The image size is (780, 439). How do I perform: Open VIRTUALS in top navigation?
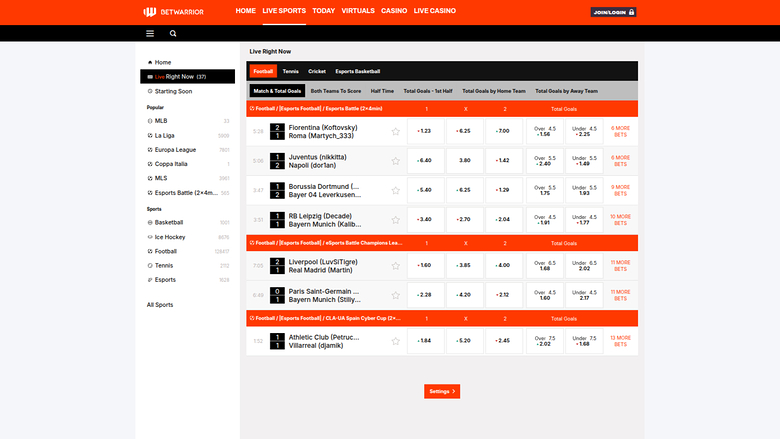click(358, 11)
